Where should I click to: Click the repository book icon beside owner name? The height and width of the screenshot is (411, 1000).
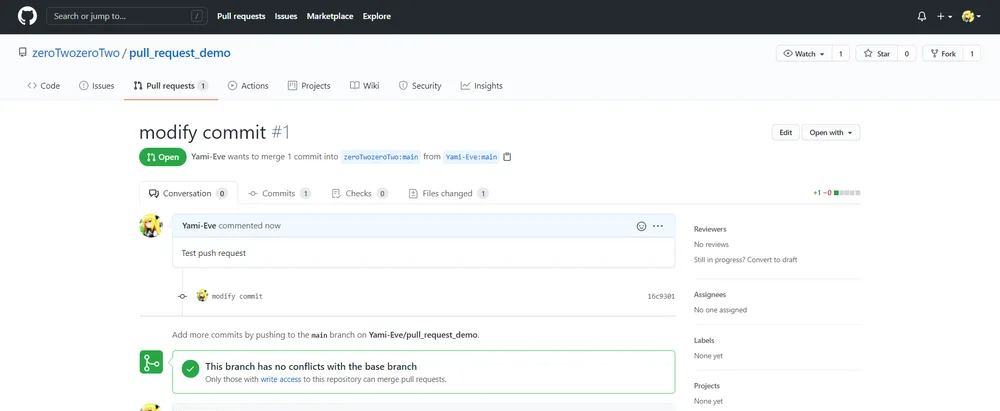click(23, 53)
